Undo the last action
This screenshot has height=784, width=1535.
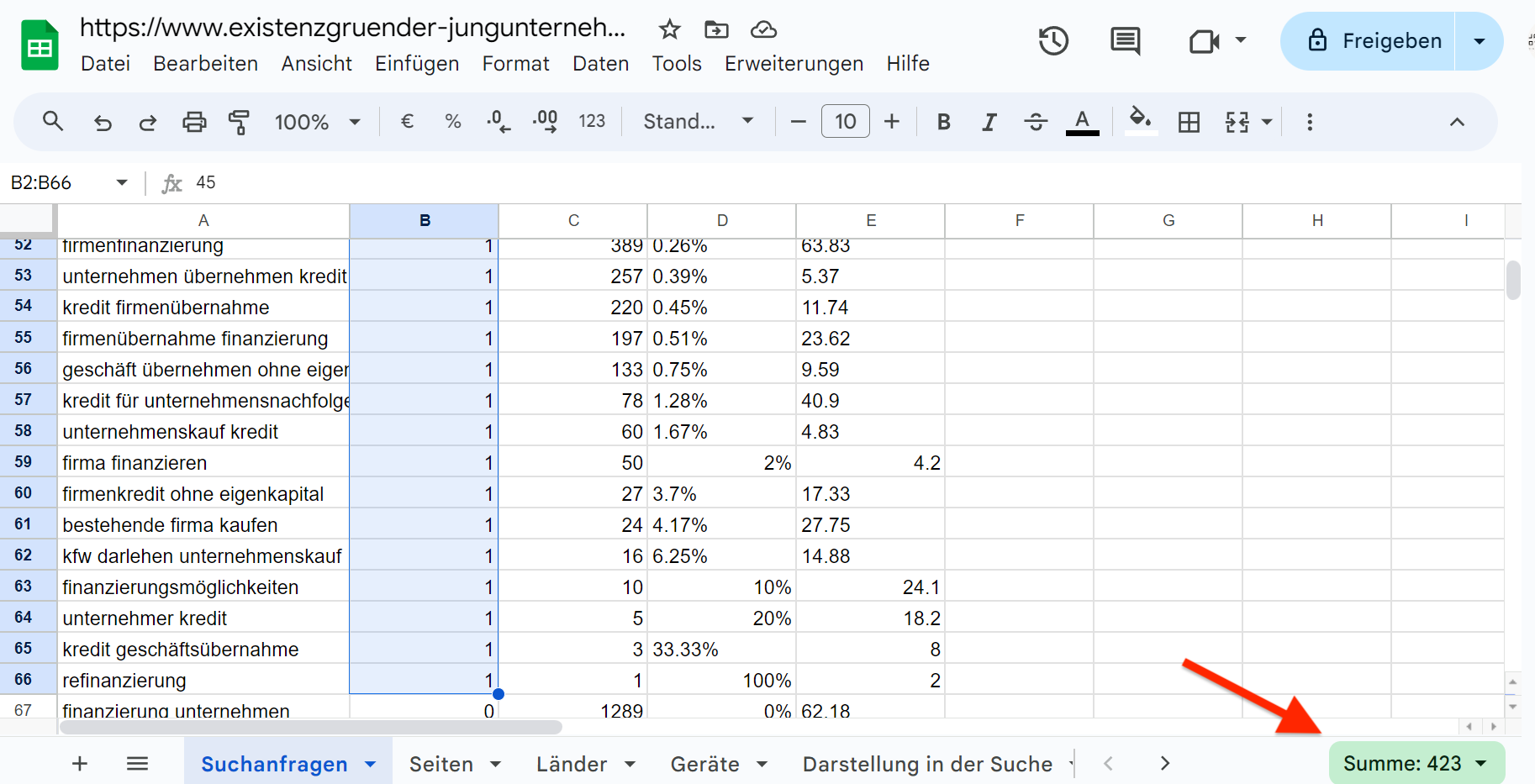click(x=103, y=123)
